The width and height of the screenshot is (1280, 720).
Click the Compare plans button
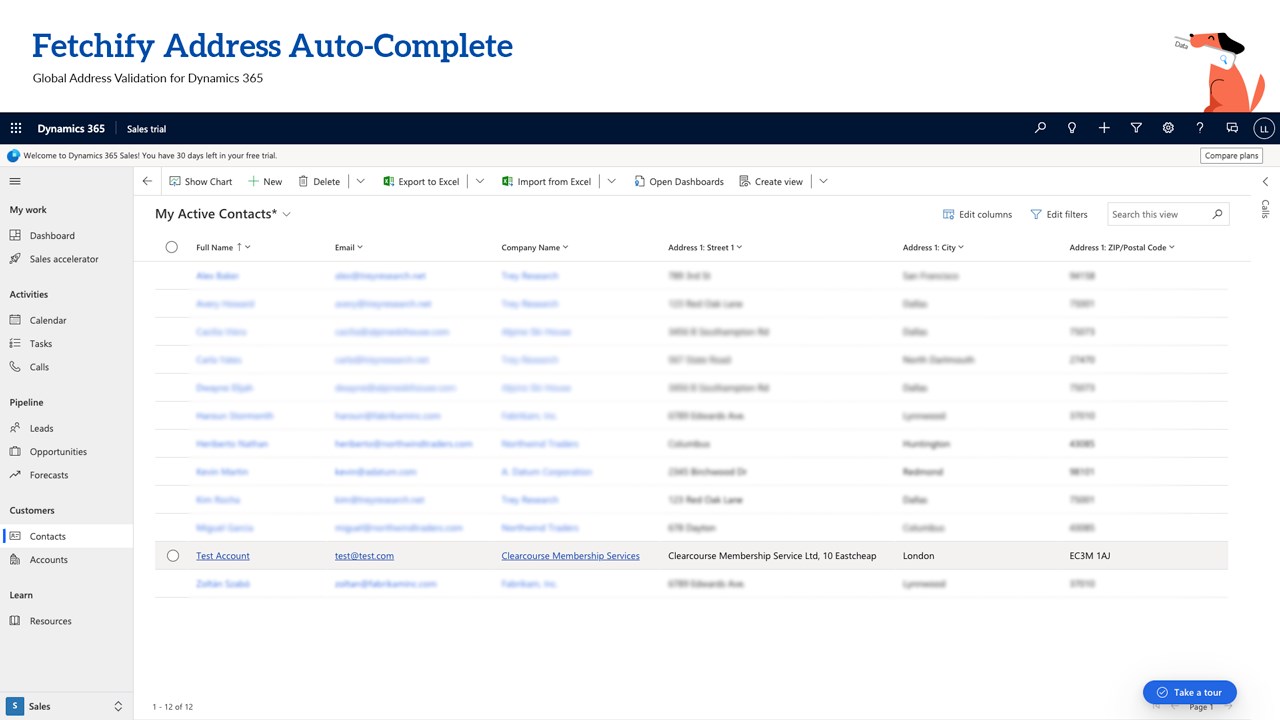(x=1231, y=155)
